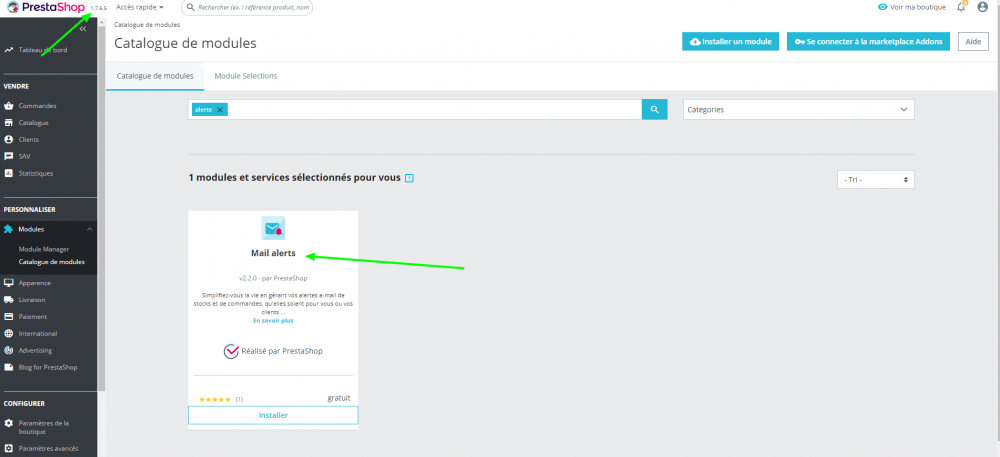This screenshot has width=1000, height=457.
Task: Click Installer for Mail alerts
Action: (273, 415)
